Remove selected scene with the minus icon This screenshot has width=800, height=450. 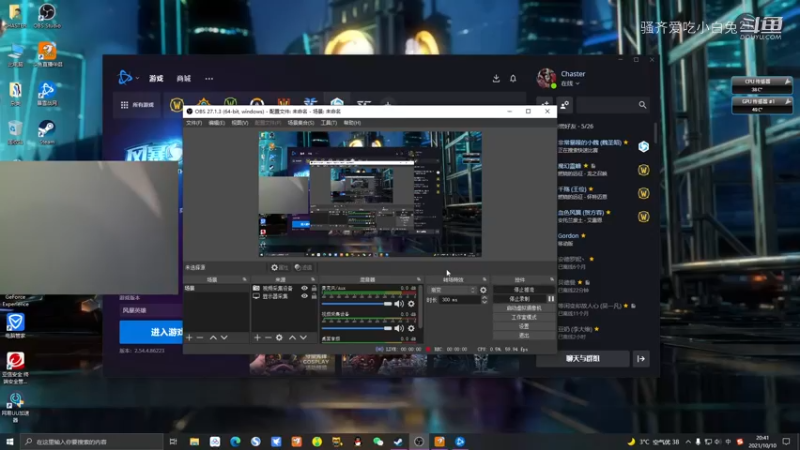click(x=200, y=338)
